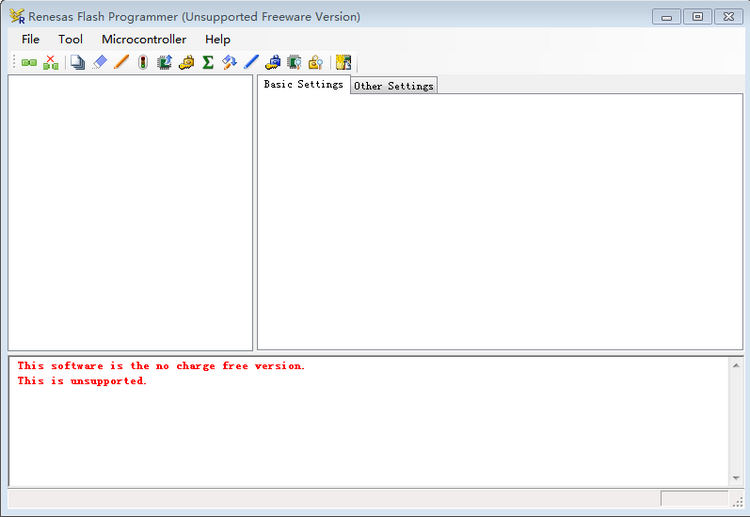Close the Renesas Flash Programmer window
The image size is (750, 517).
[x=728, y=17]
